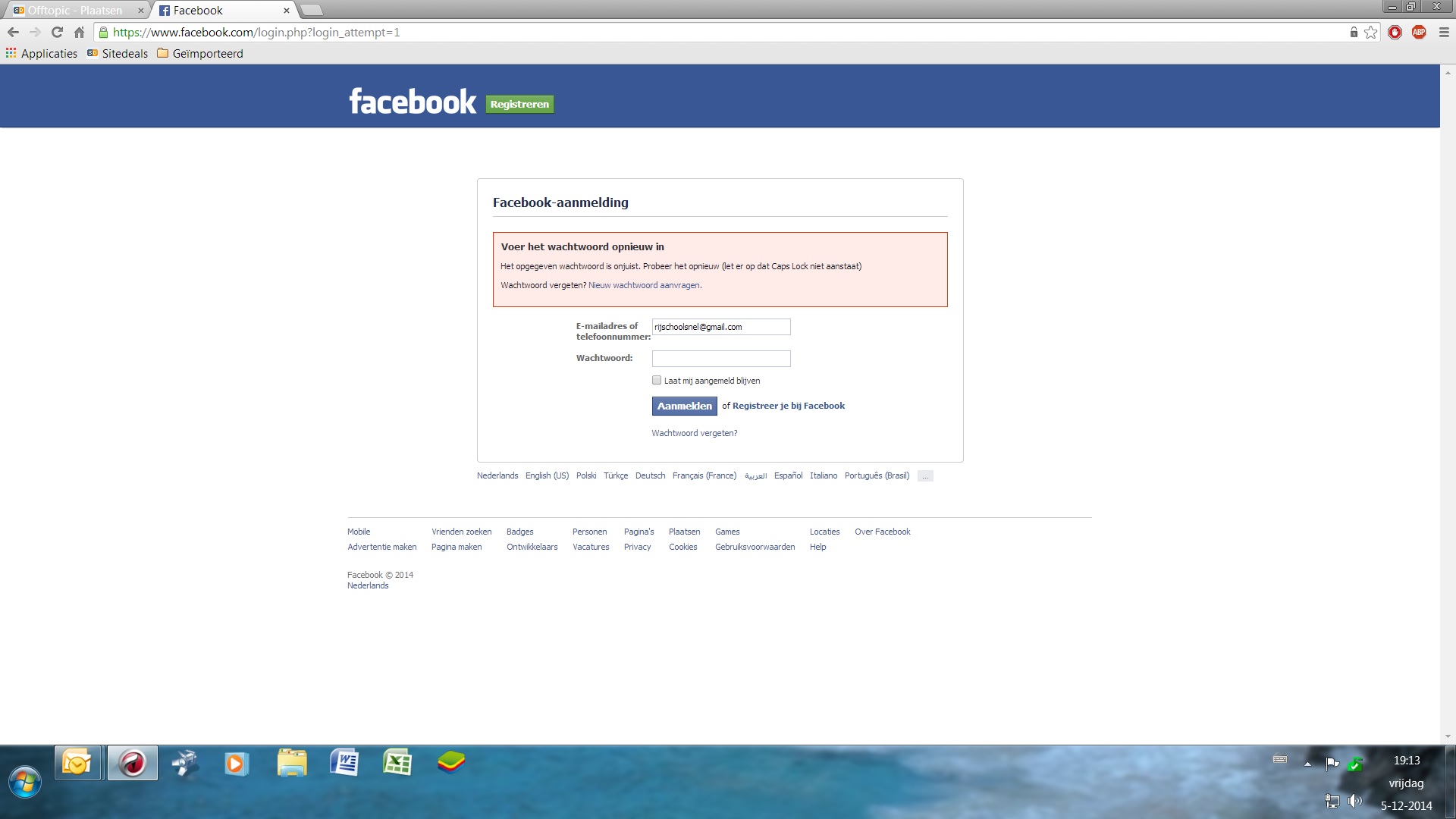Viewport: 1456px width, 819px height.
Task: Click 'Nieuw wachtwoord aanvragen' link
Action: click(645, 285)
